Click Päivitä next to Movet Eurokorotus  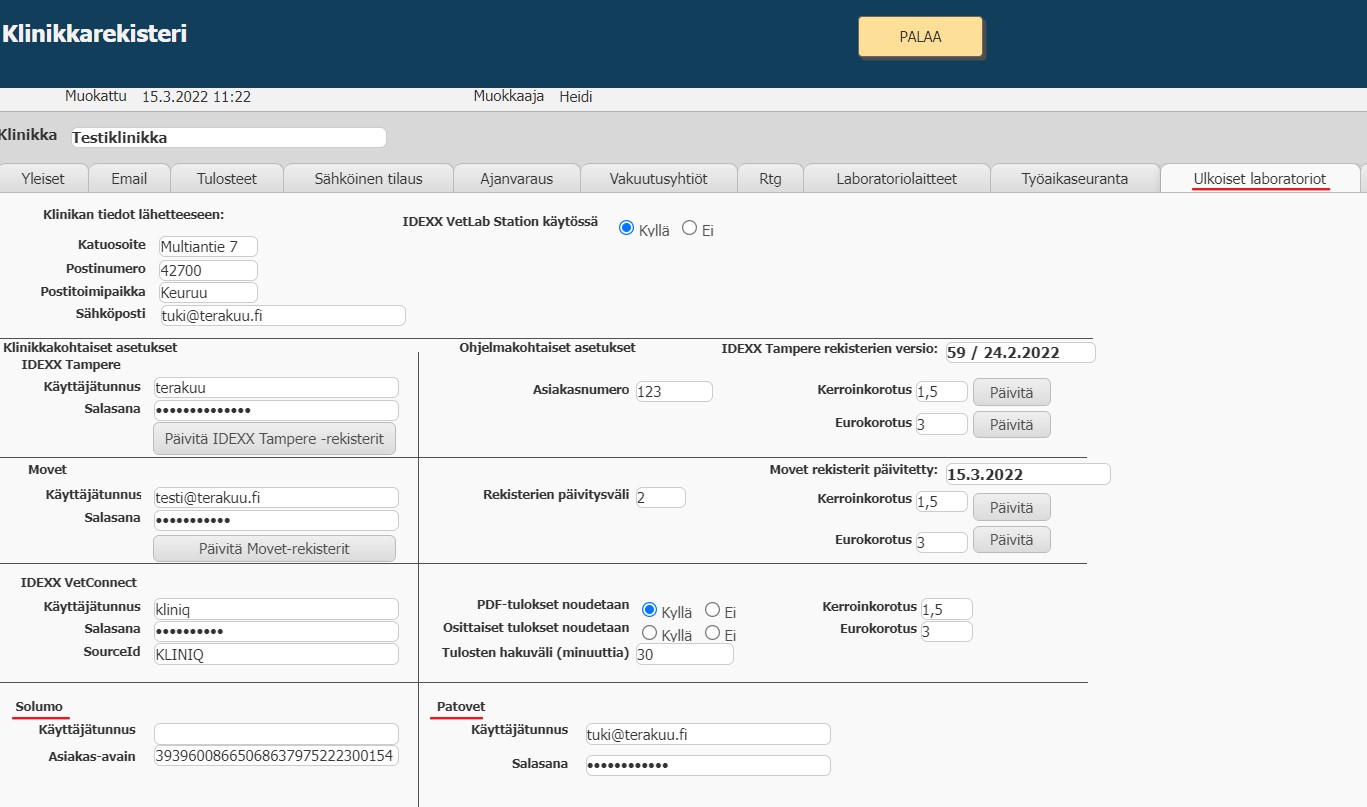1011,539
